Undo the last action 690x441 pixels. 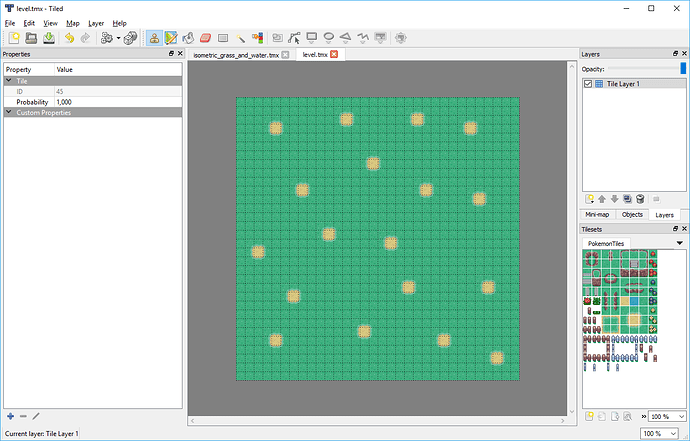[69, 38]
